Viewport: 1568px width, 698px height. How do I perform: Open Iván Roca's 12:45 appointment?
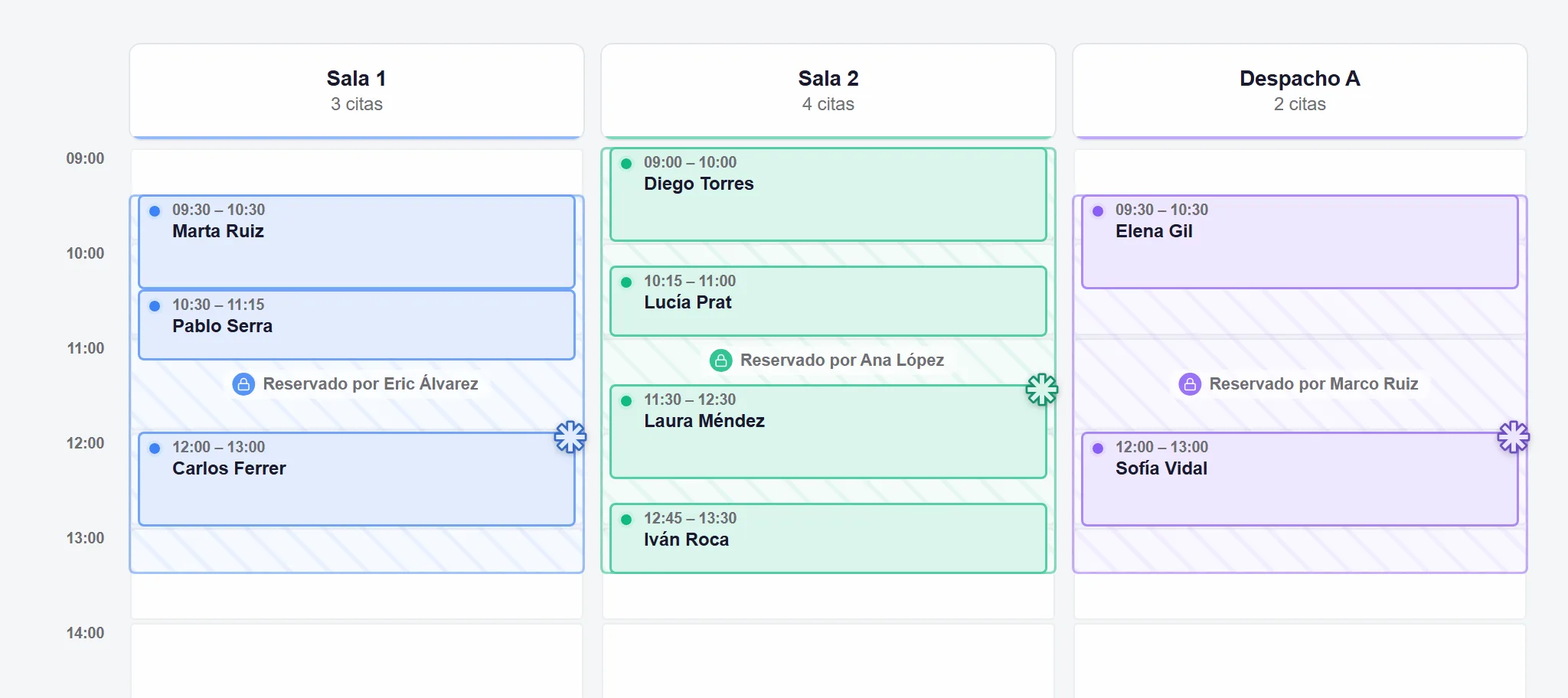click(x=828, y=538)
